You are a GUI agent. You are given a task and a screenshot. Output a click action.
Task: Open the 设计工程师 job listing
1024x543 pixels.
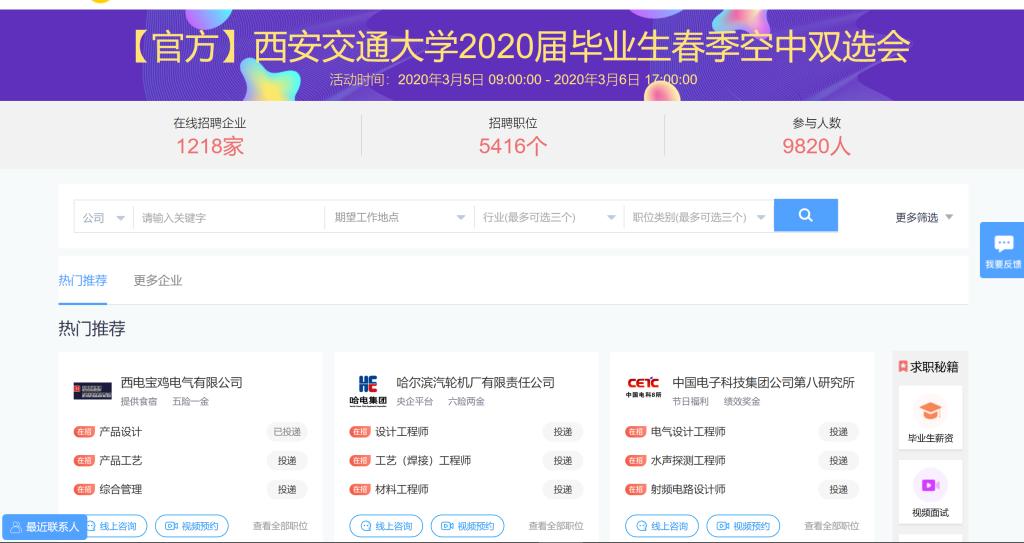402,432
